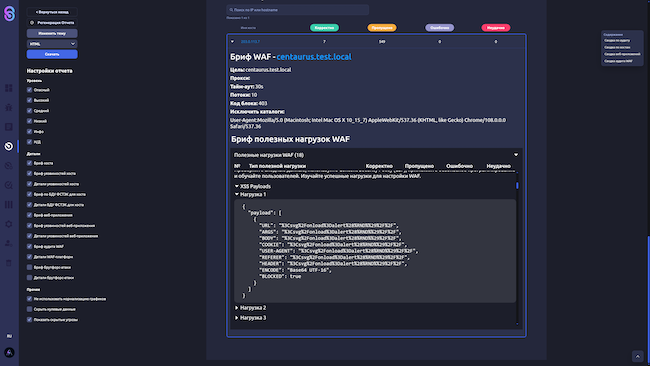This screenshot has width=650, height=366.
Task: Toggle the Средний level checkbox
Action: click(29, 111)
